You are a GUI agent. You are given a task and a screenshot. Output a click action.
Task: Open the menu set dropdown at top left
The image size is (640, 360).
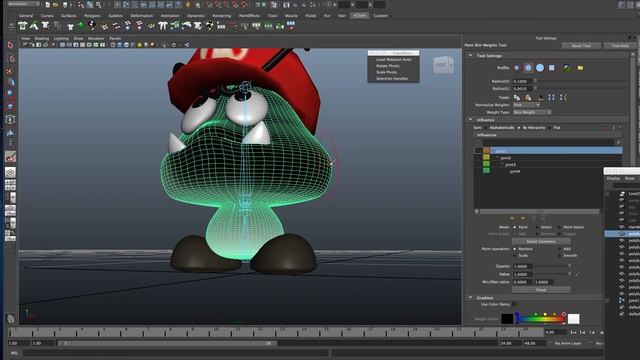[24, 4]
